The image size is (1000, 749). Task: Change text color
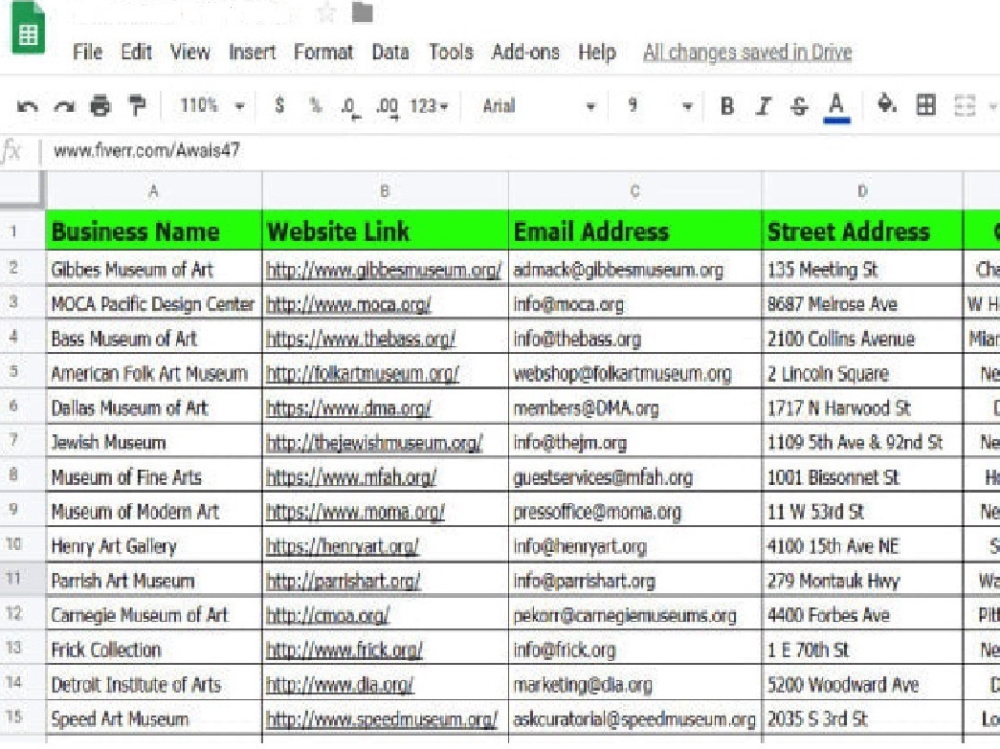click(836, 107)
